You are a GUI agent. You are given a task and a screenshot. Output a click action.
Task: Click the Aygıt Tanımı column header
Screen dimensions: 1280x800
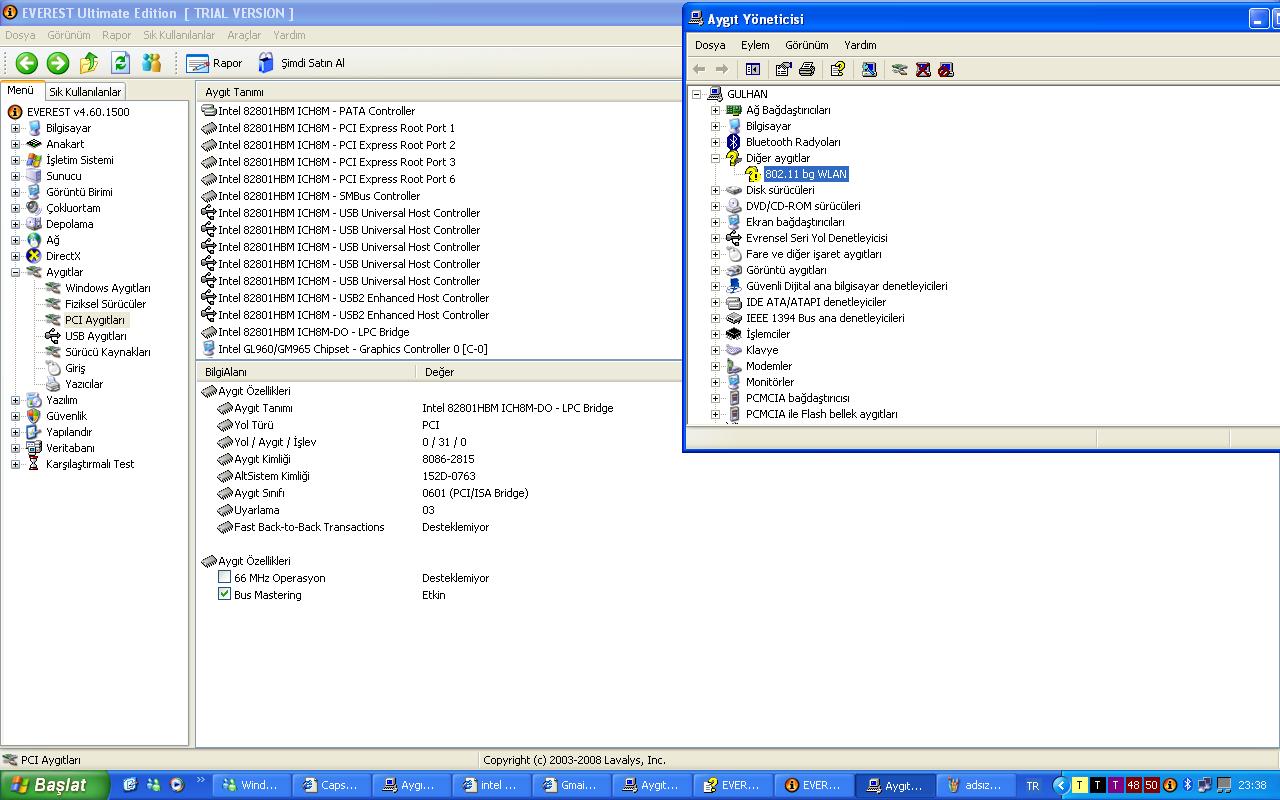coord(438,92)
